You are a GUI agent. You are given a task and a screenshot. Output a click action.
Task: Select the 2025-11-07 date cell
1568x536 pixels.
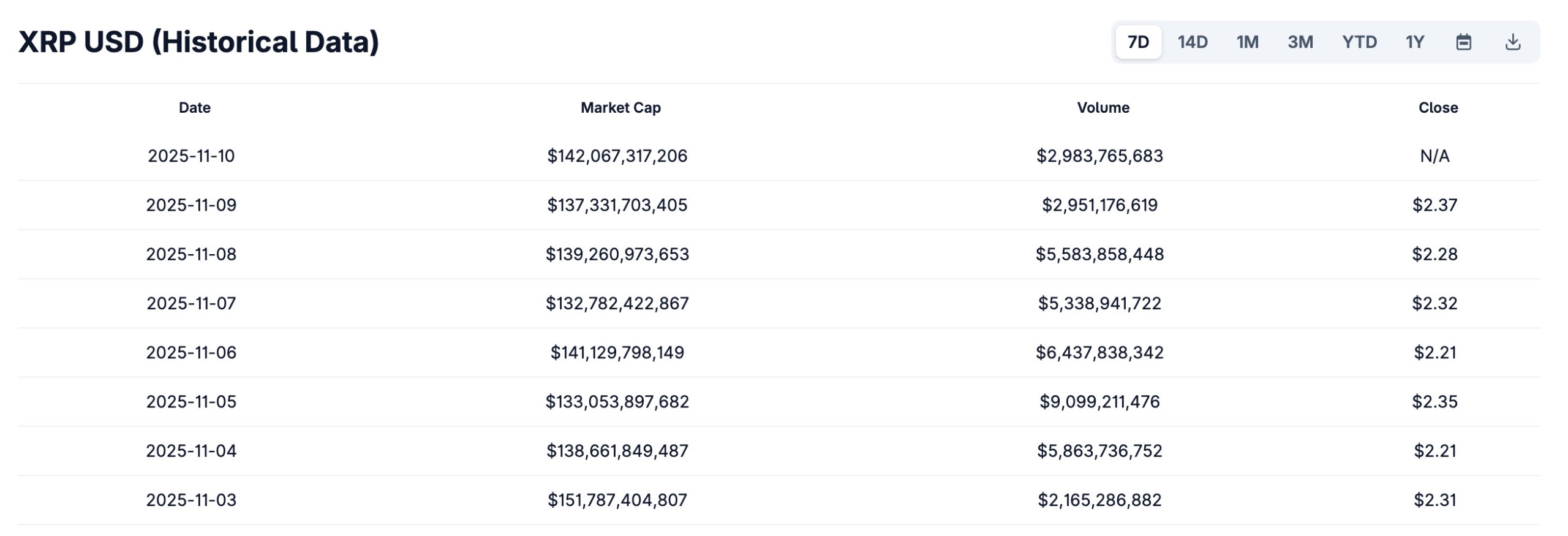(x=193, y=303)
